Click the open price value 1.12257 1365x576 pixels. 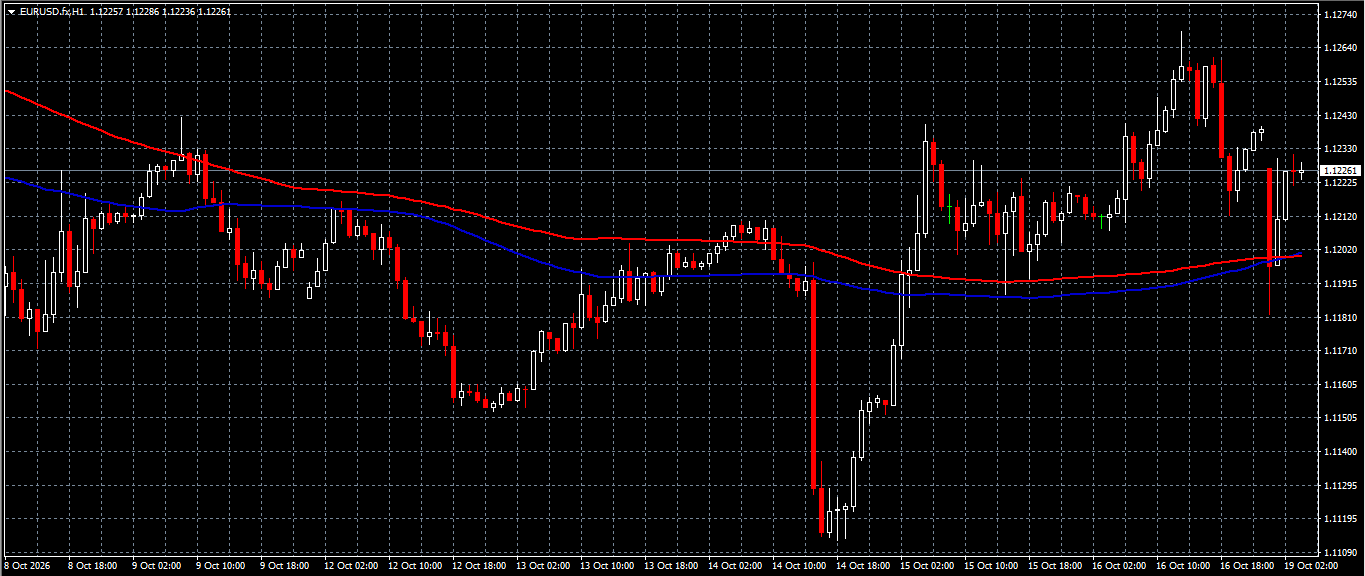[106, 10]
